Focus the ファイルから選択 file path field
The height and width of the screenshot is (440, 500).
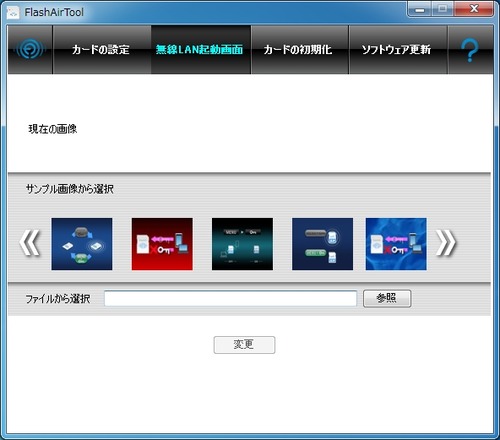coord(230,298)
